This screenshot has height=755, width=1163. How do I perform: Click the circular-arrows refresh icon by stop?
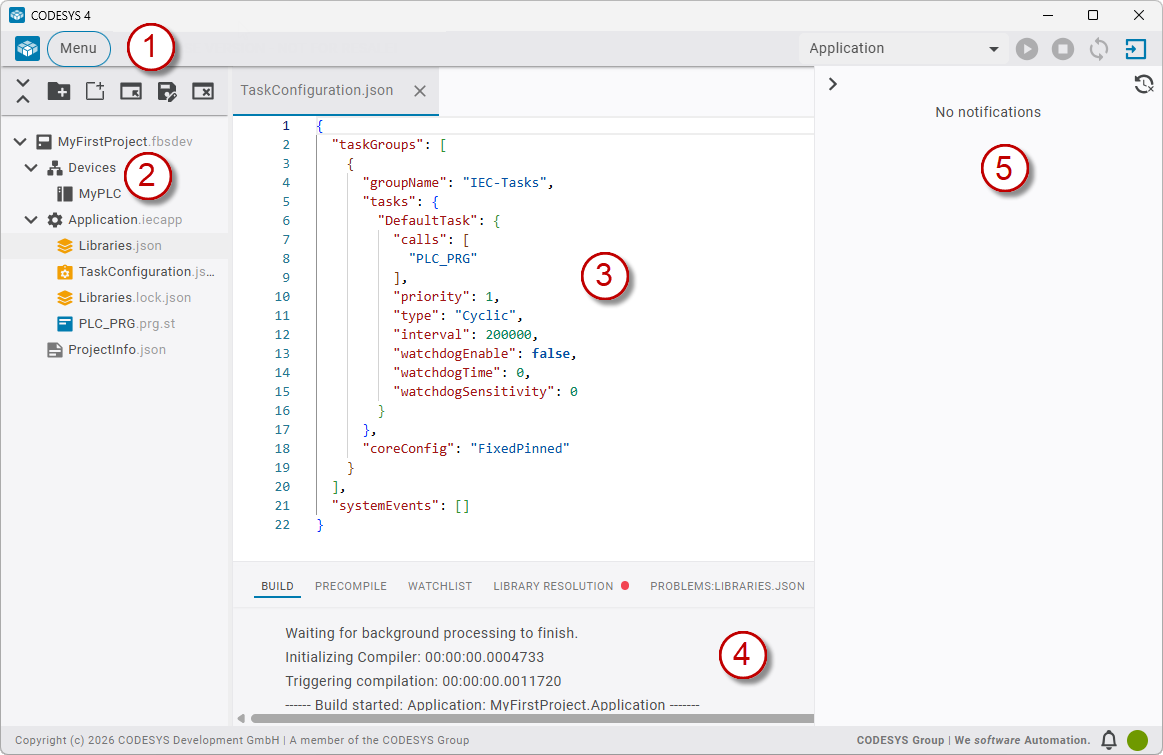tap(1098, 49)
